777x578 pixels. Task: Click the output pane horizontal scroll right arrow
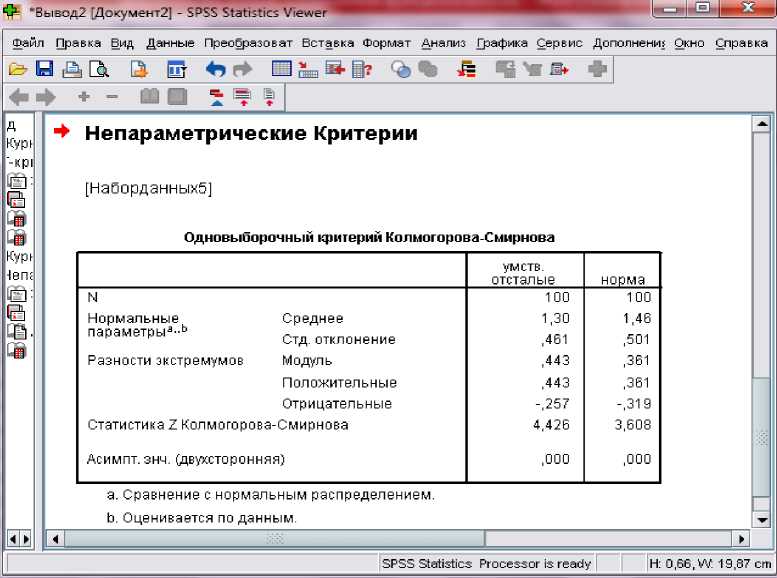[x=741, y=538]
